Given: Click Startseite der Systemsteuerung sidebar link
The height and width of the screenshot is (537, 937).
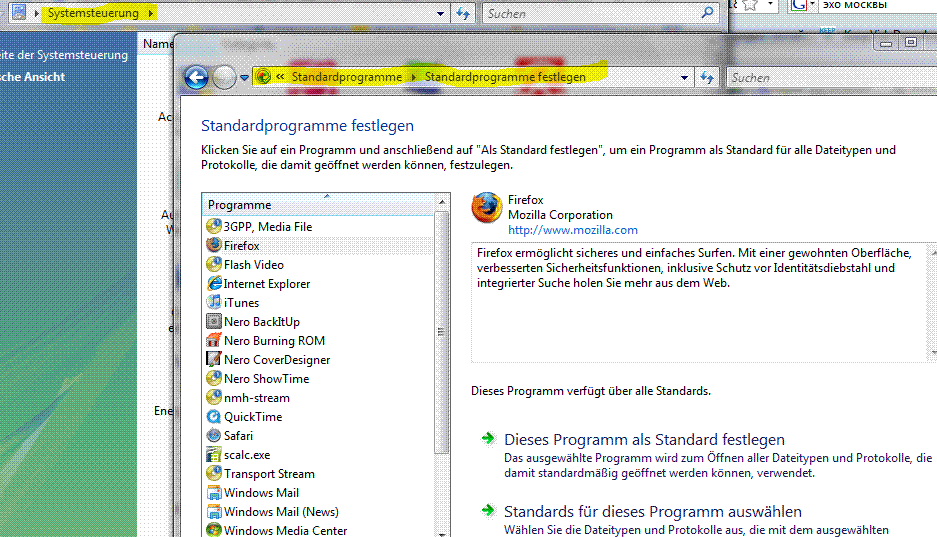Looking at the screenshot, I should (x=64, y=55).
